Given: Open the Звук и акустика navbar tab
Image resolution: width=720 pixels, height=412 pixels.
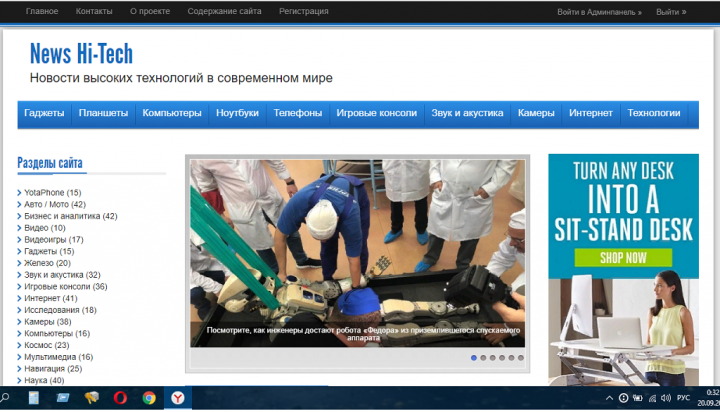Looking at the screenshot, I should coord(467,113).
